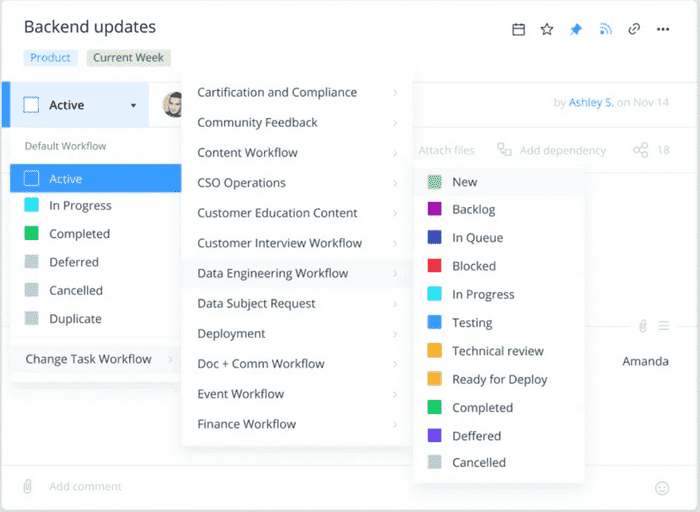Click the Current Week tag
The width and height of the screenshot is (700, 512).
(x=129, y=58)
